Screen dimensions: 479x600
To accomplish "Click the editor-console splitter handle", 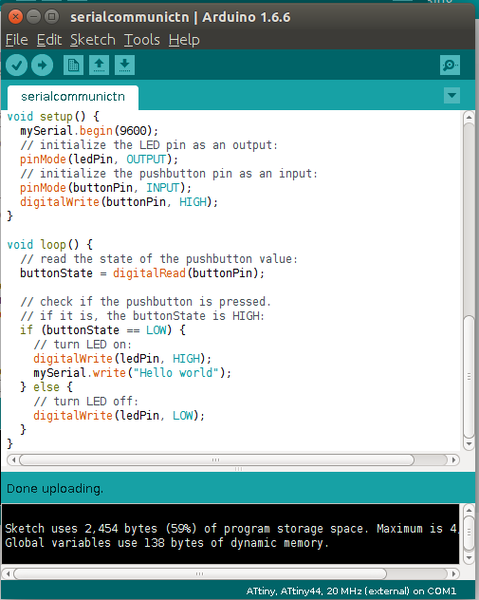I will point(238,469).
